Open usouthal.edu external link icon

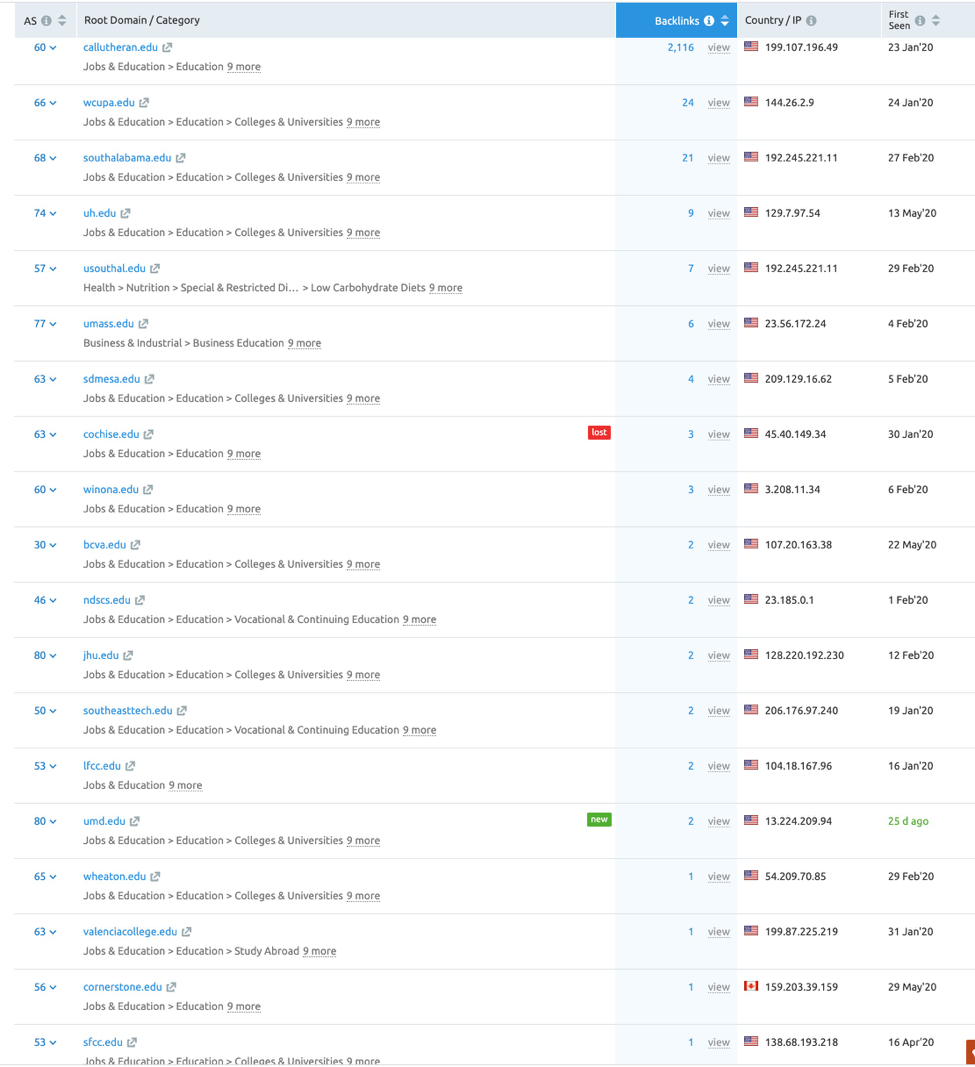tap(155, 269)
